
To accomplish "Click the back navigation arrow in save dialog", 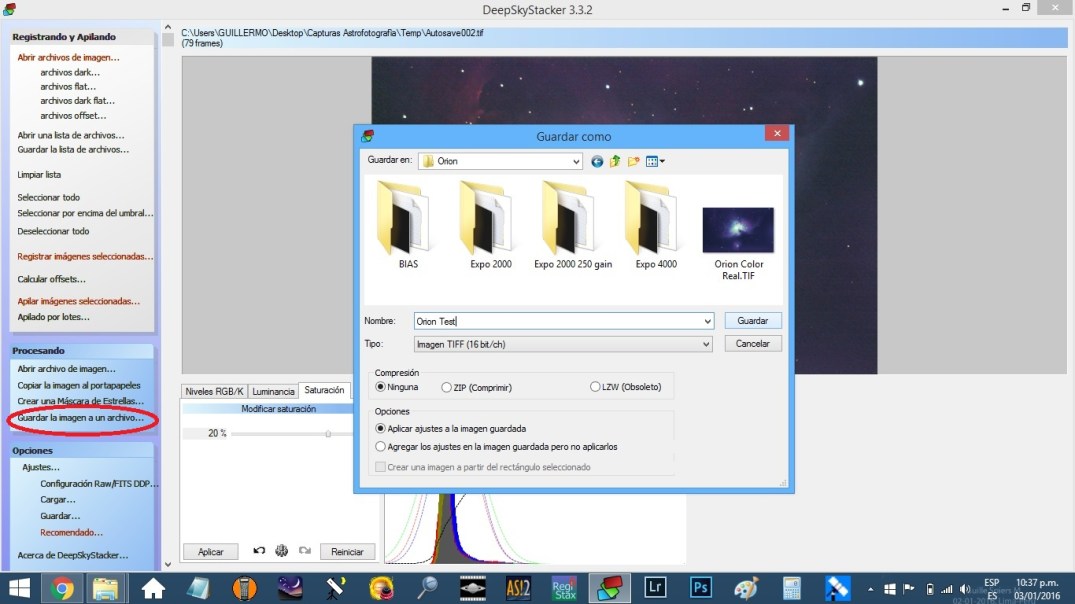I will click(597, 161).
